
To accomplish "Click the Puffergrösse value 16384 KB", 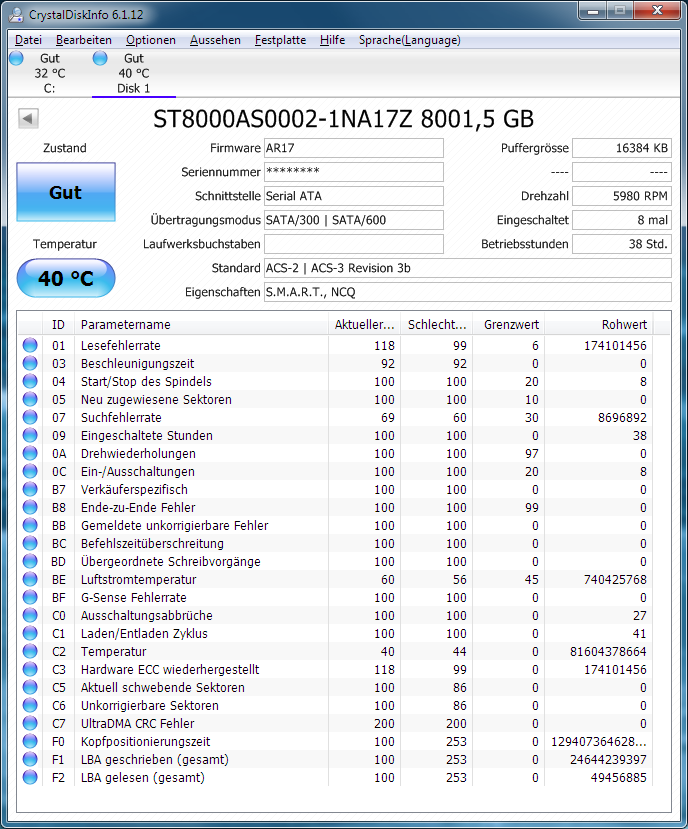I will pos(622,148).
